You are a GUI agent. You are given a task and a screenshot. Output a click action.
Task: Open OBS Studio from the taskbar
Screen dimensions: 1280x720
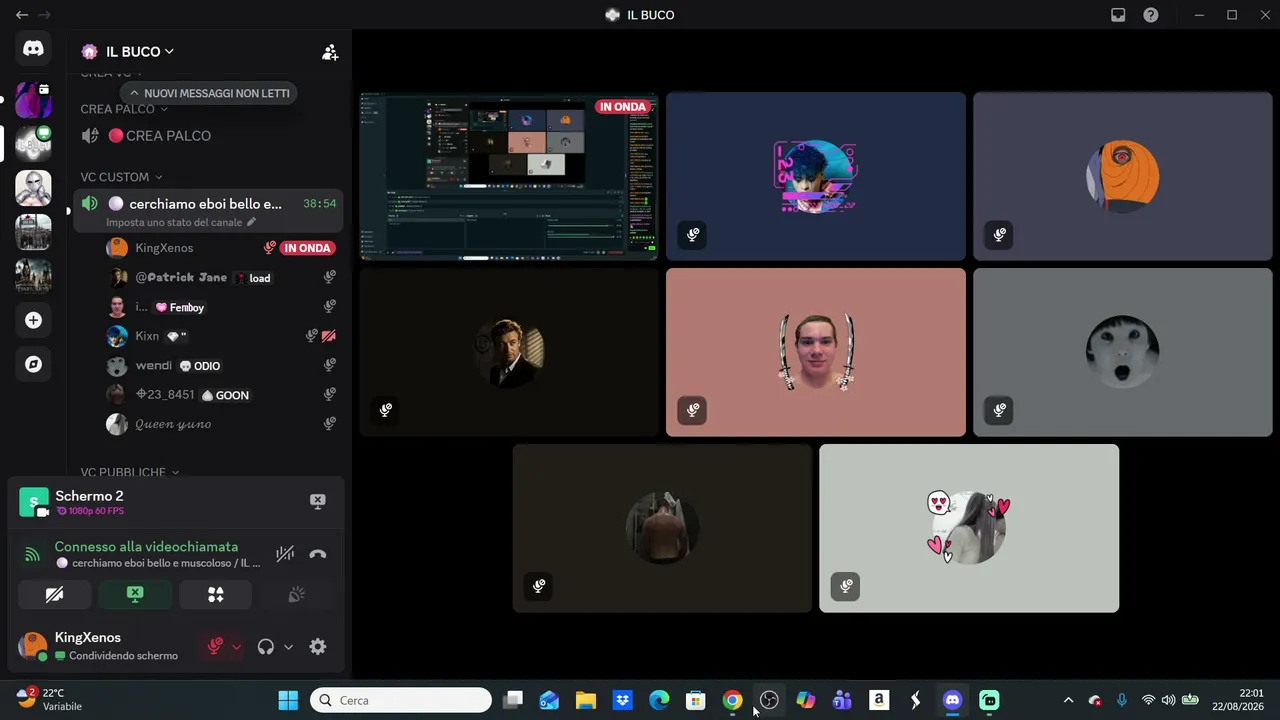coord(769,700)
